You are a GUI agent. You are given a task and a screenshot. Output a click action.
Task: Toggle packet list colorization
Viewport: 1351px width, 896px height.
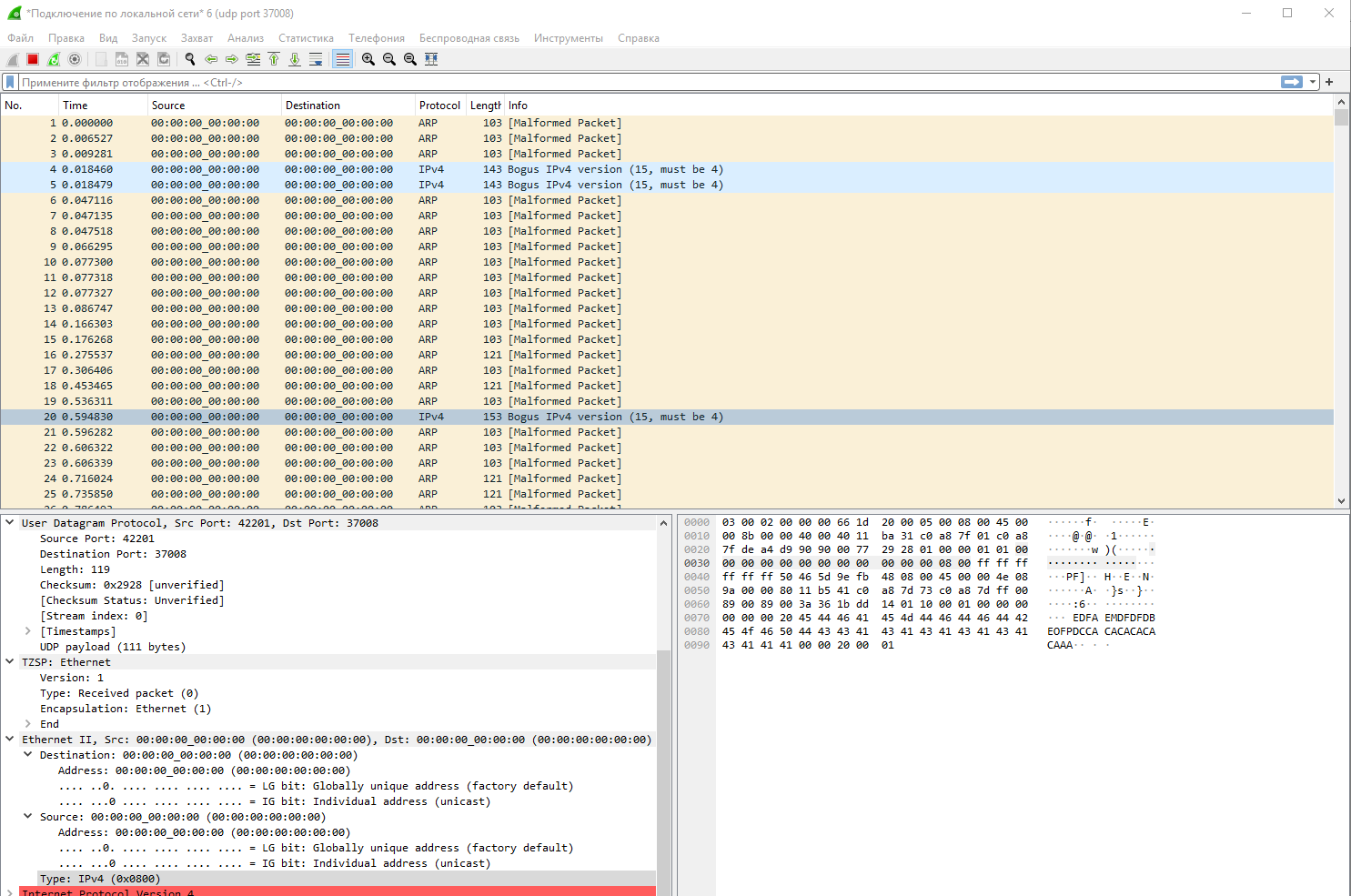click(342, 59)
